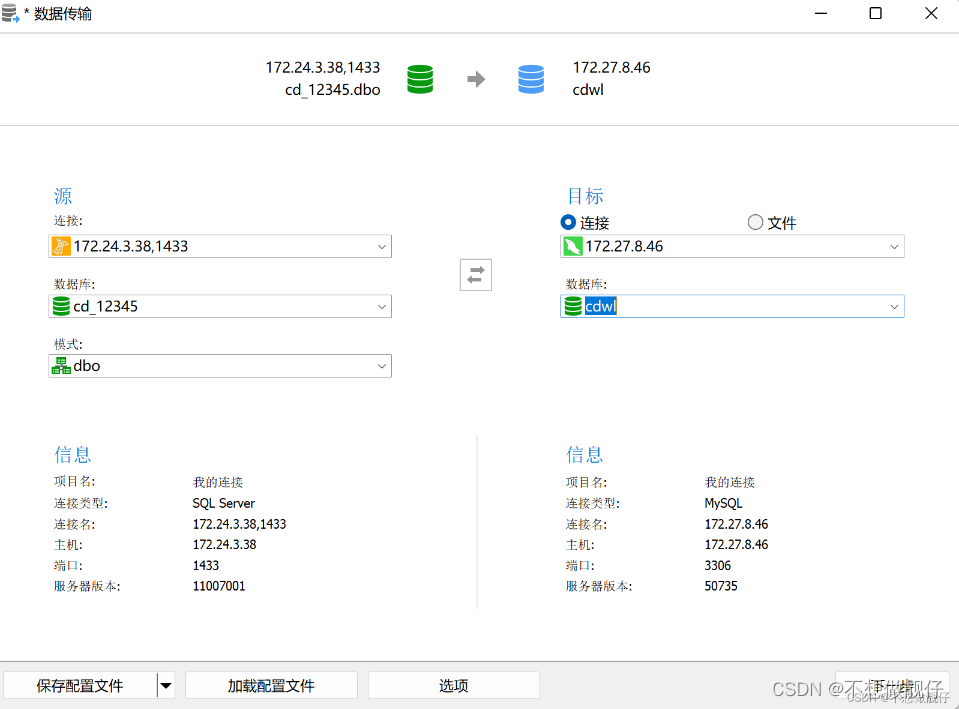Image resolution: width=959 pixels, height=709 pixels.
Task: Click the source port value 1433
Action: (x=206, y=565)
